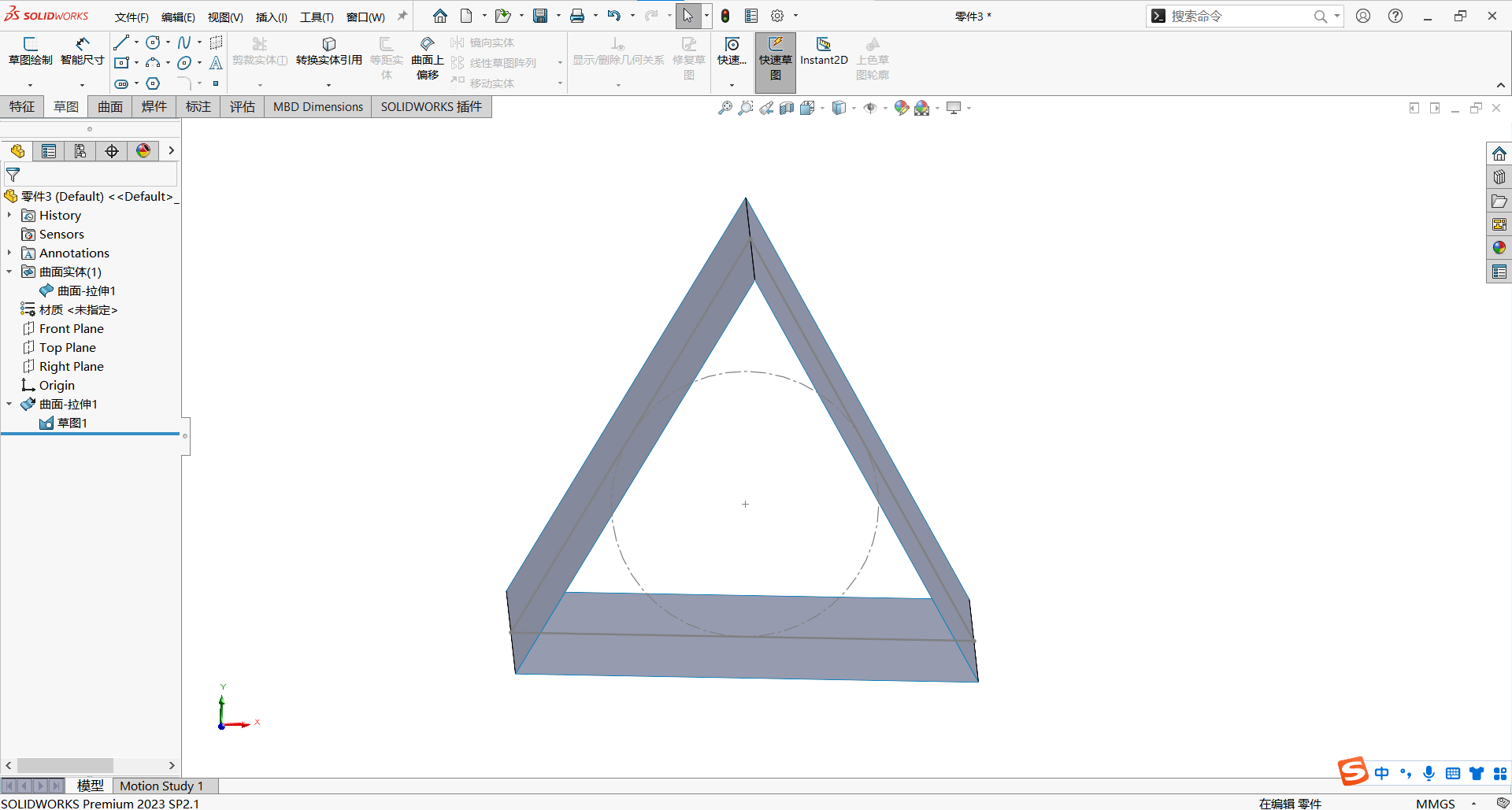Click the Smart Dimension (智能尺寸) tool

tap(82, 50)
